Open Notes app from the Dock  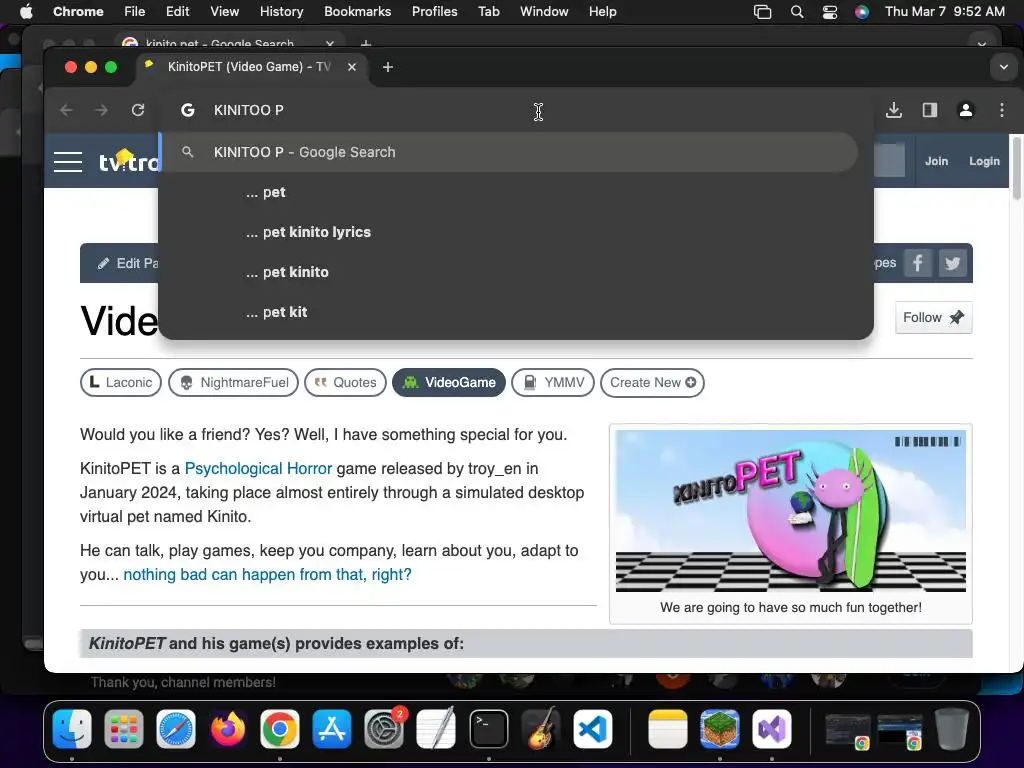(x=667, y=729)
